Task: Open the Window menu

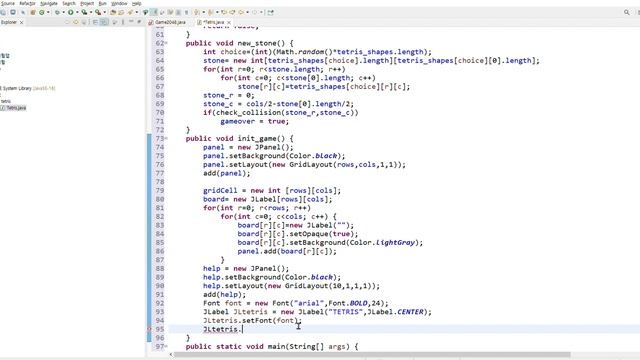Action: (x=119, y=3)
